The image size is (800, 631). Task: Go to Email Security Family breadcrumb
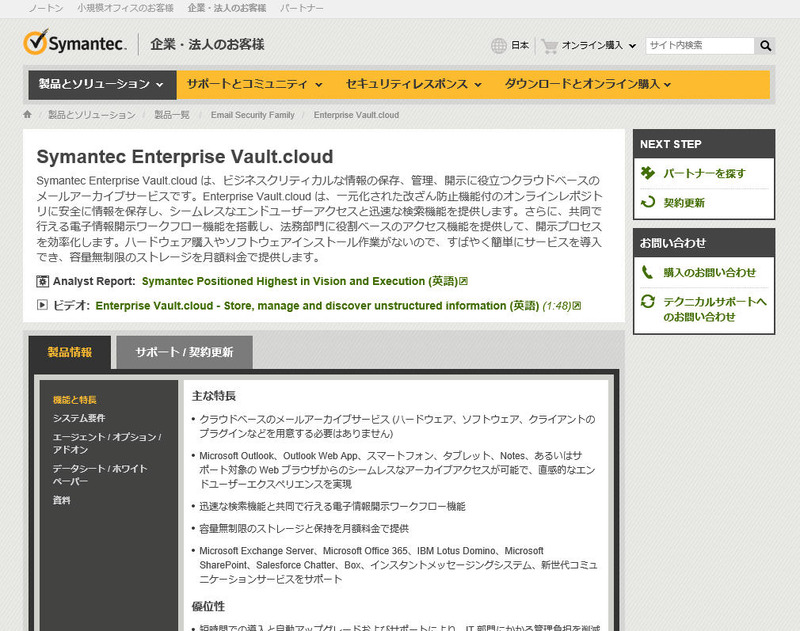252,115
